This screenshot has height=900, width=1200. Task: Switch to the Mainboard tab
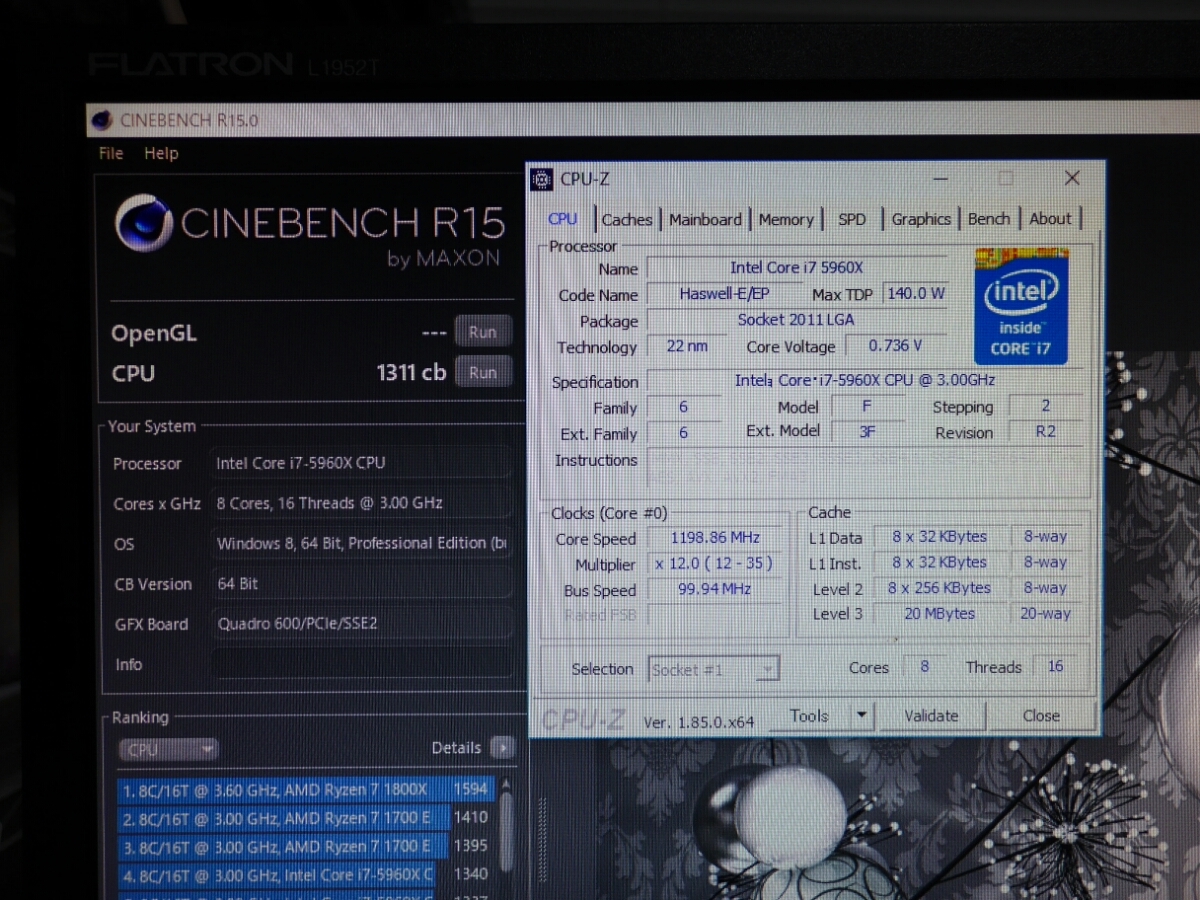pos(705,220)
